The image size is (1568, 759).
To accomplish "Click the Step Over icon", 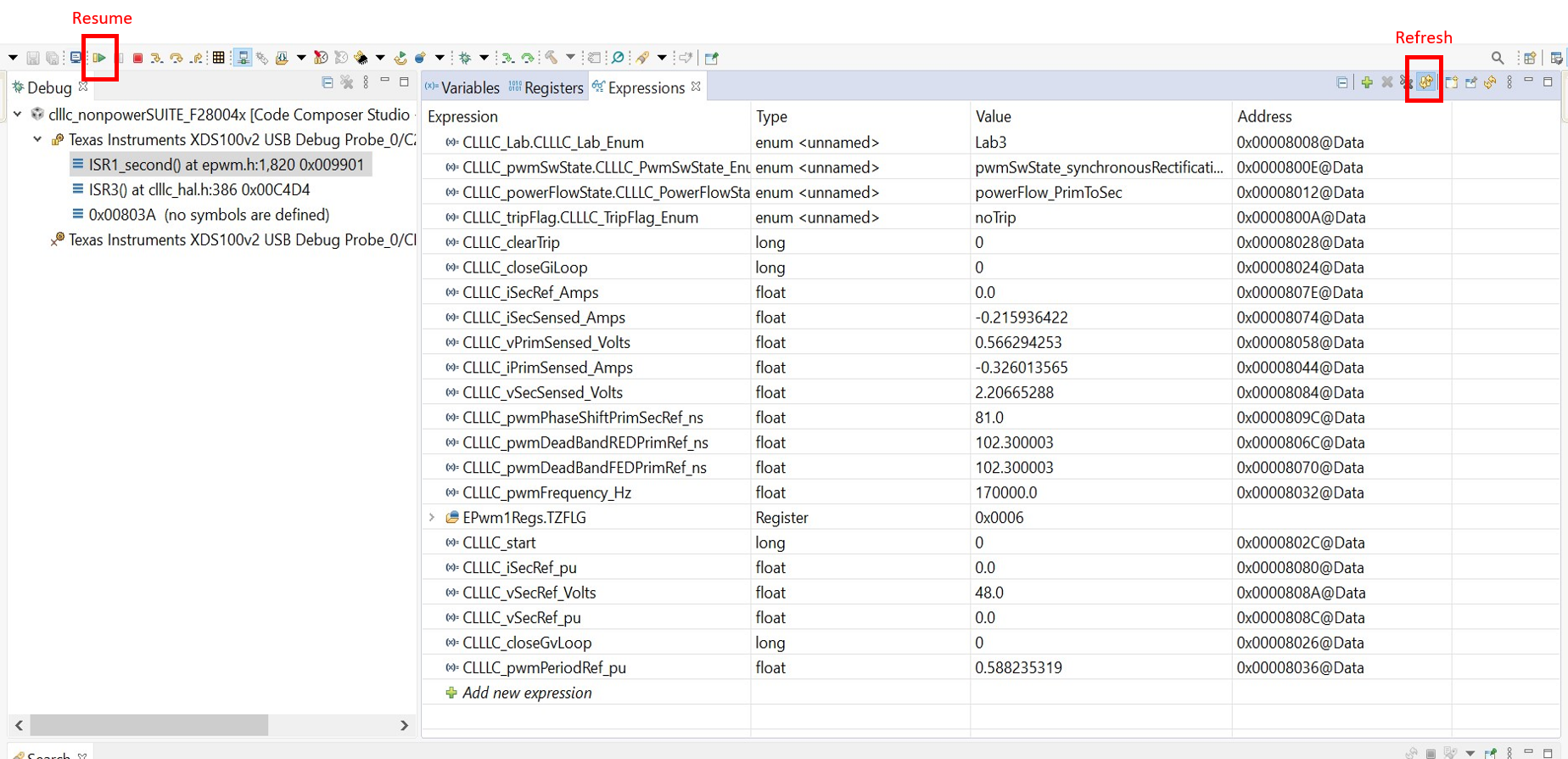I will click(x=176, y=58).
